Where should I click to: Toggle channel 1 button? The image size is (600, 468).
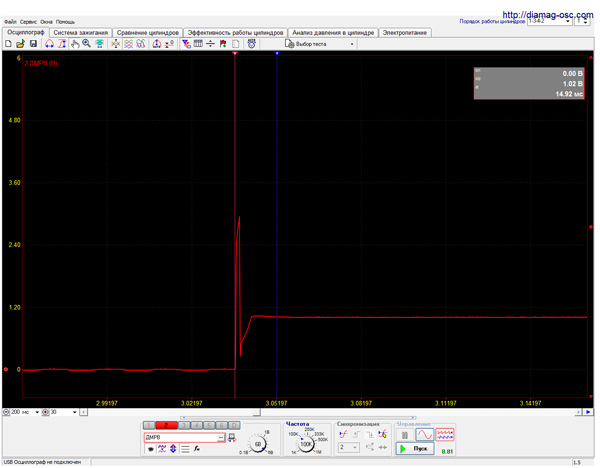(x=149, y=425)
